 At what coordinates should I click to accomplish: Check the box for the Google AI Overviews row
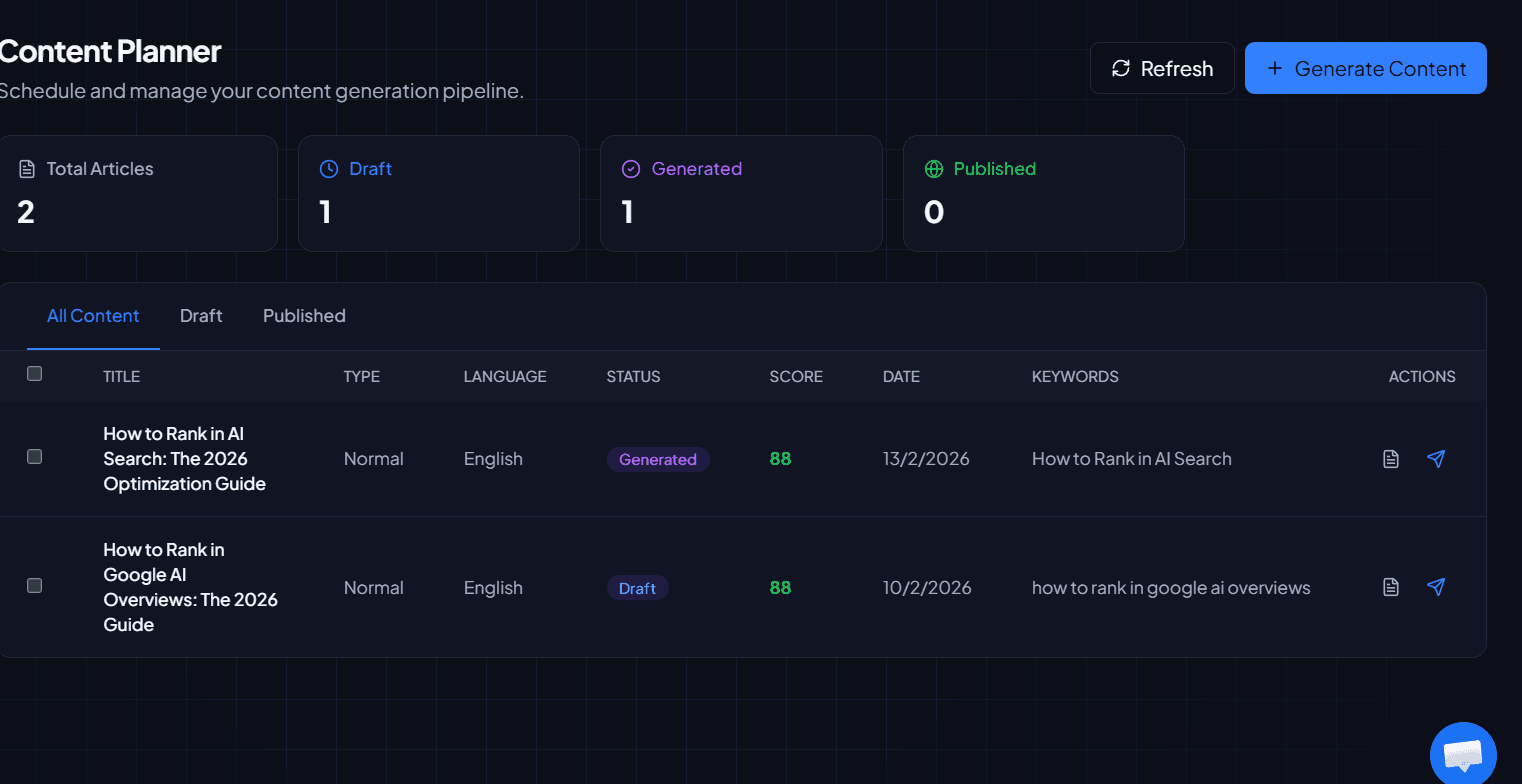pos(34,585)
